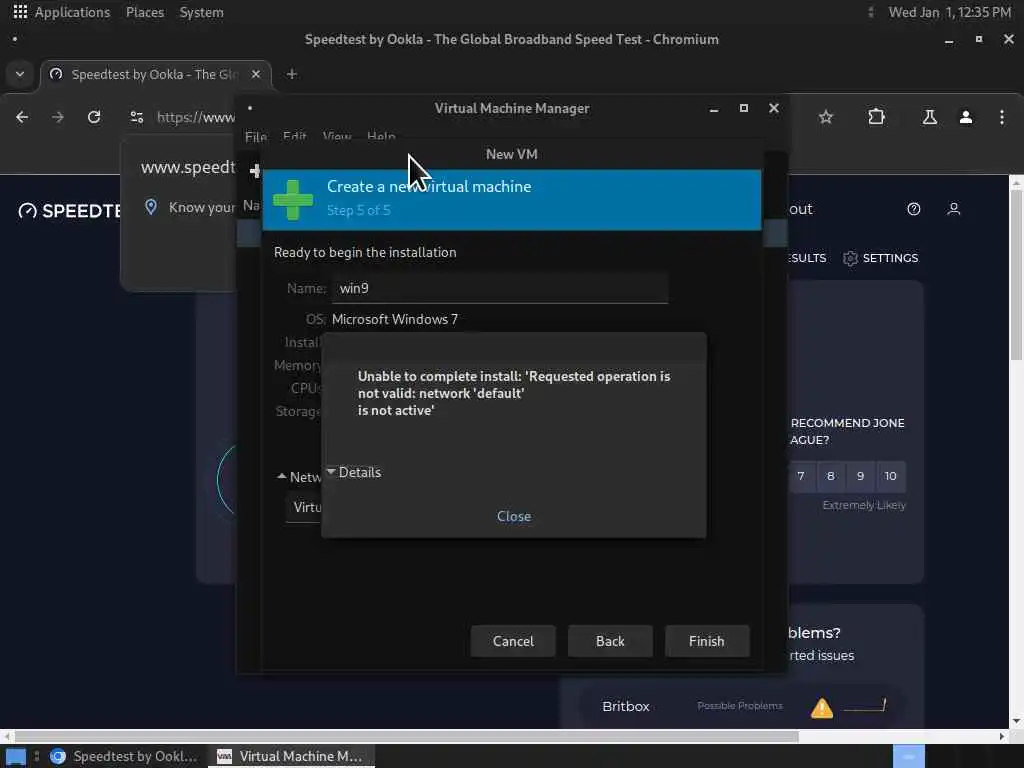
Task: Click the workspace switcher in taskbar
Action: pyautogui.click(x=909, y=756)
